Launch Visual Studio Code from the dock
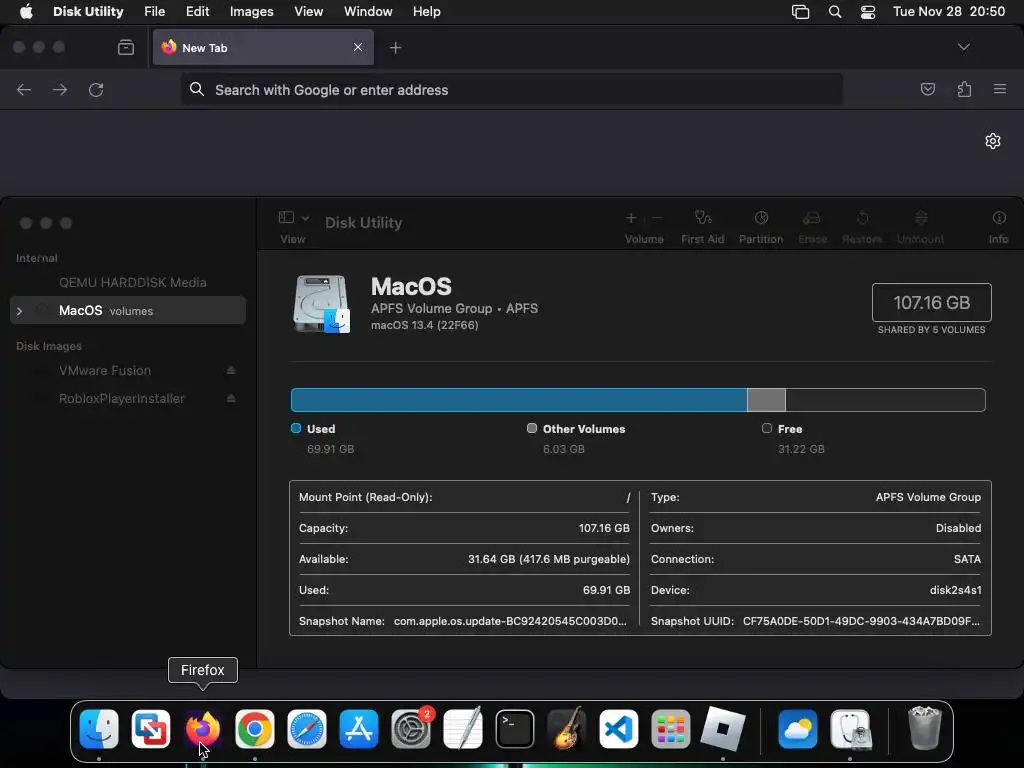The image size is (1024, 768). click(x=618, y=729)
